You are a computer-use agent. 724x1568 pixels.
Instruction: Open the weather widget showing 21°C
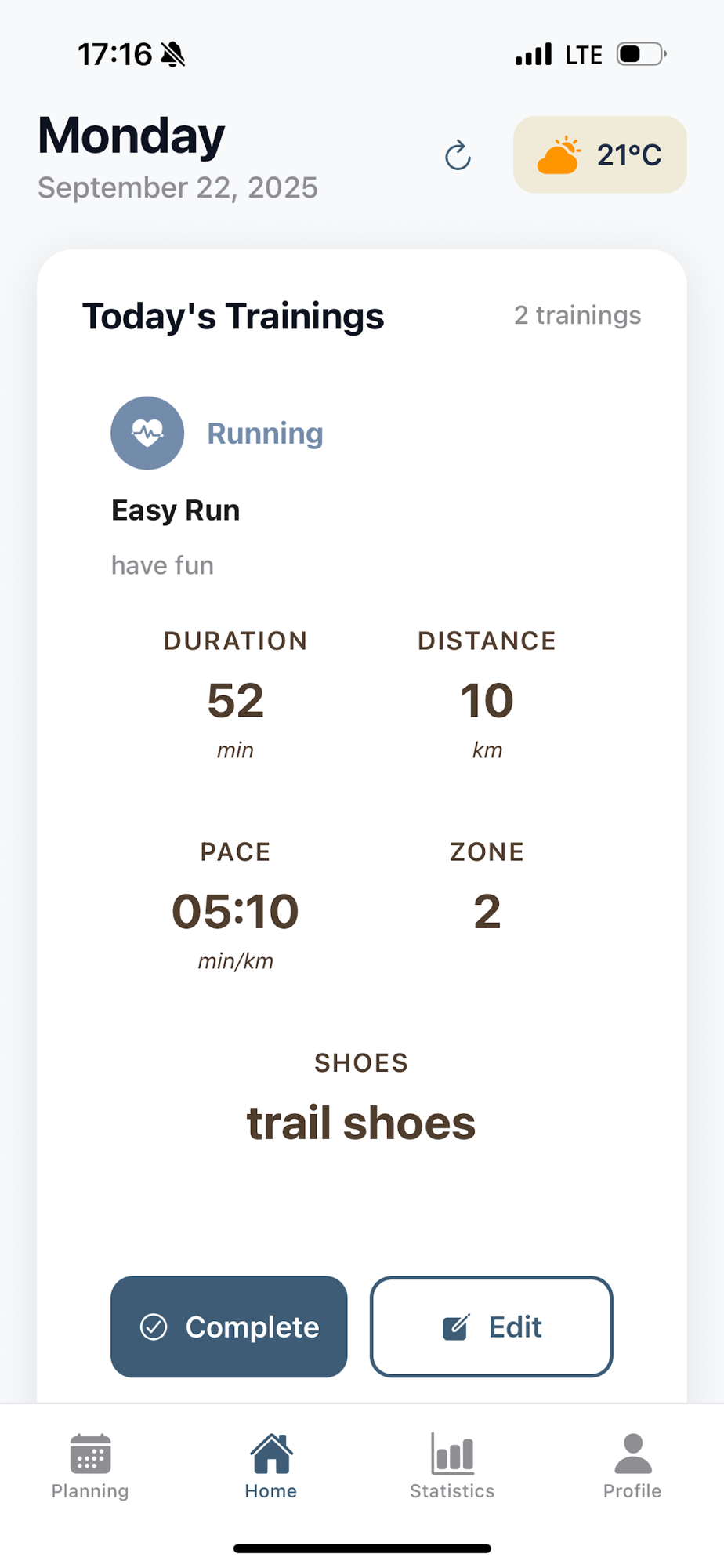599,155
